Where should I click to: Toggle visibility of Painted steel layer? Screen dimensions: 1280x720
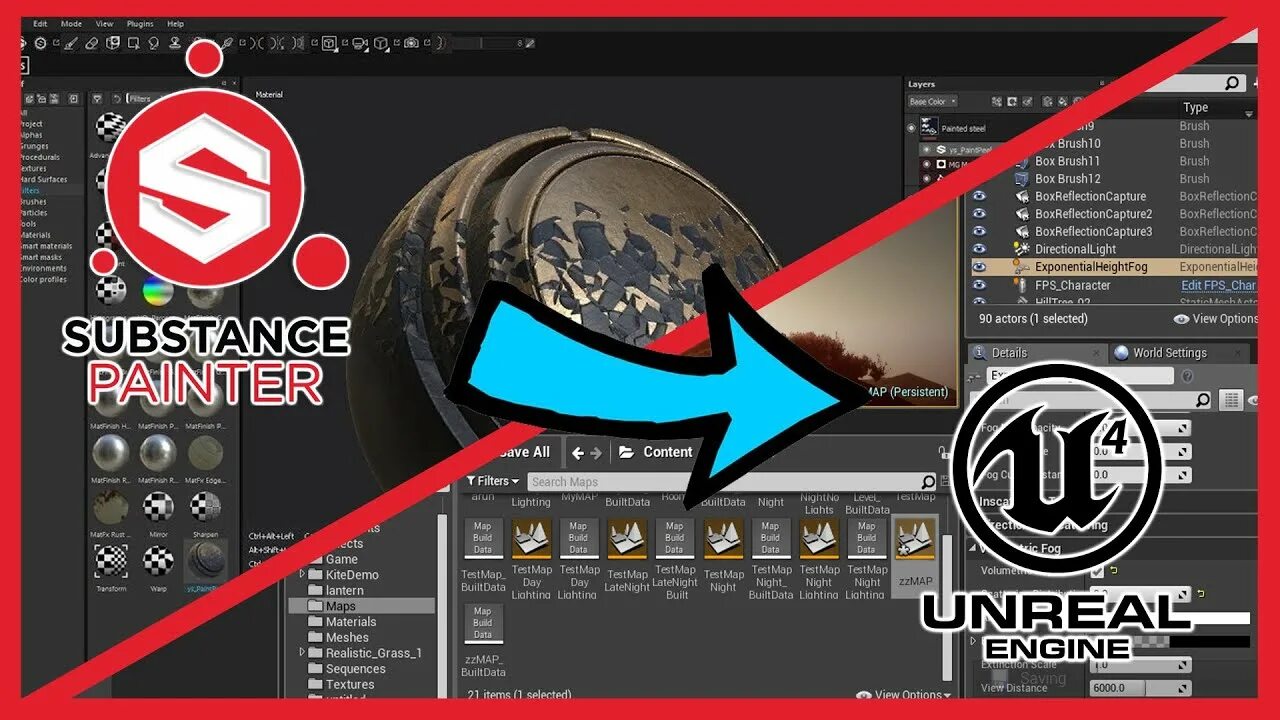click(911, 128)
